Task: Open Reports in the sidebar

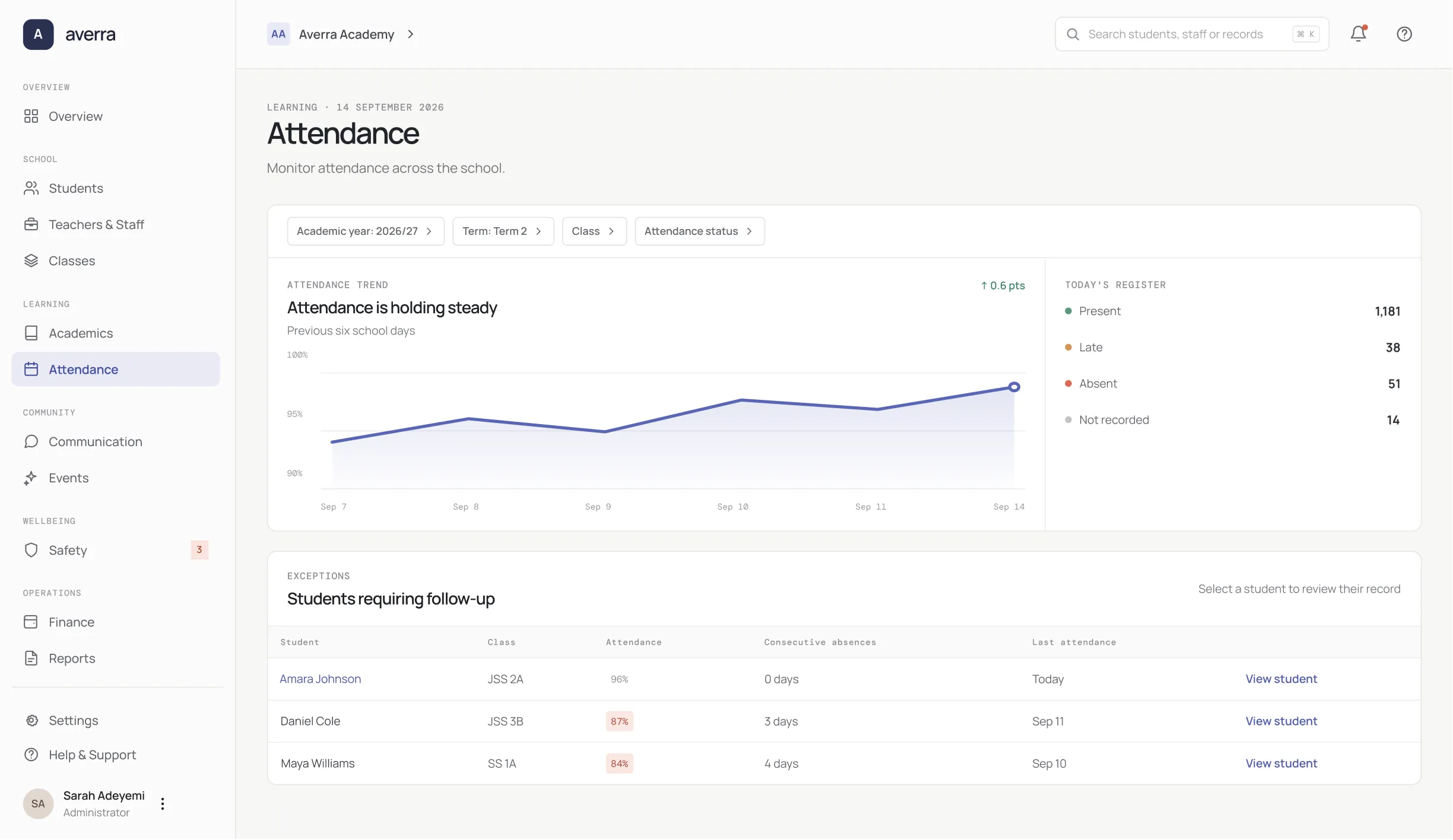Action: click(116, 658)
